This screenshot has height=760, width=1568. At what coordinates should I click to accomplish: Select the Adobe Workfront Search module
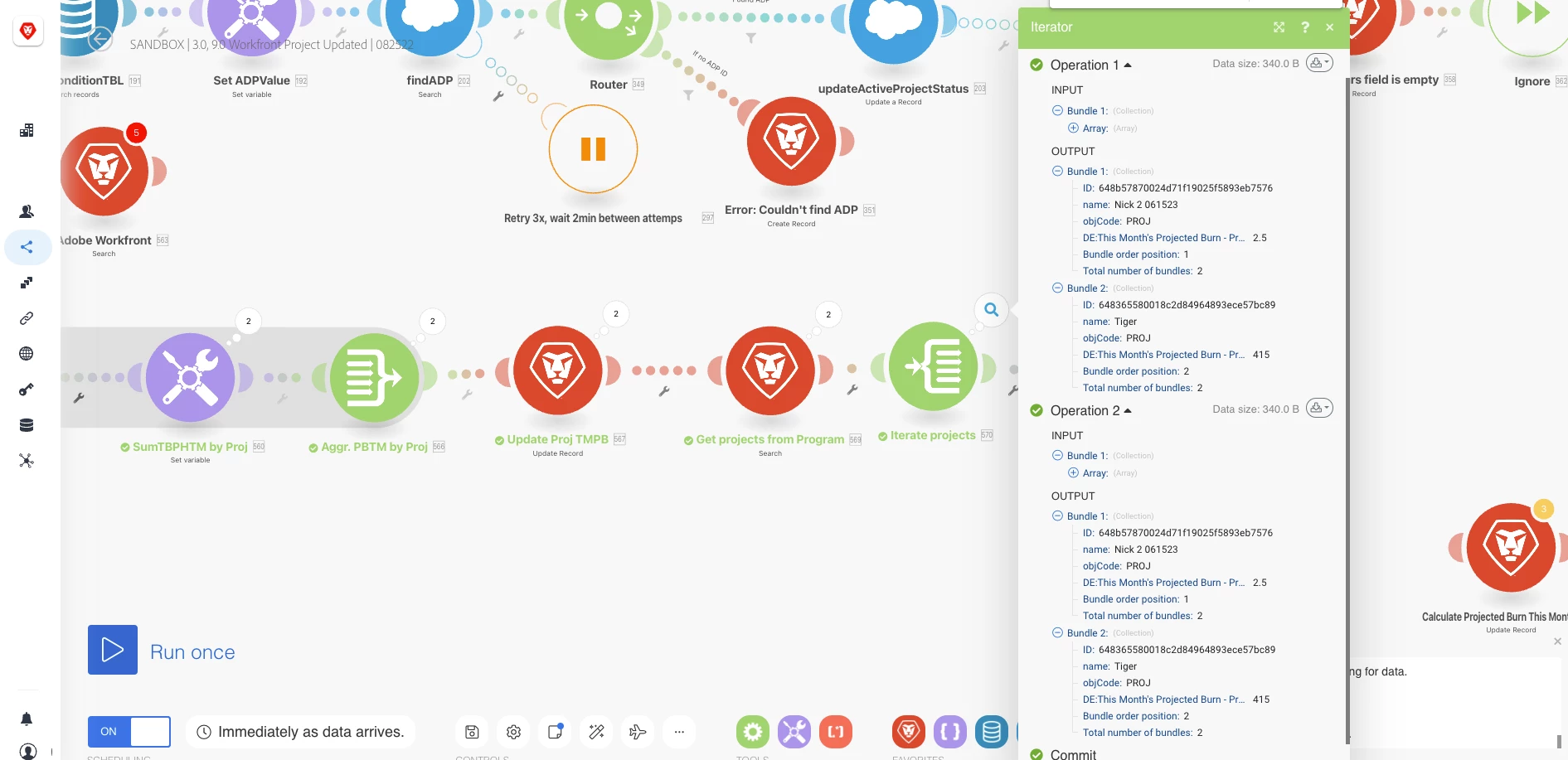[104, 172]
